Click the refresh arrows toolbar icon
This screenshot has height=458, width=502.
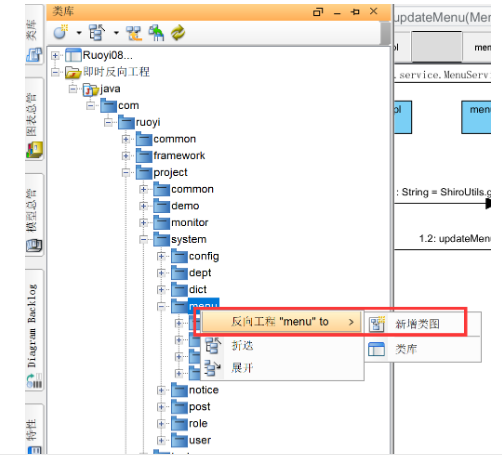click(178, 33)
